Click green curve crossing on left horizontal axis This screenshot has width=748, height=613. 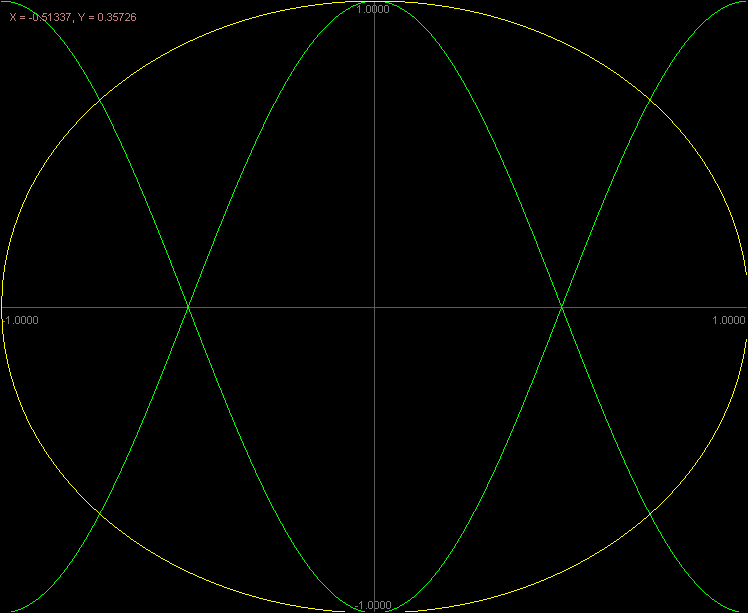[x=187, y=307]
